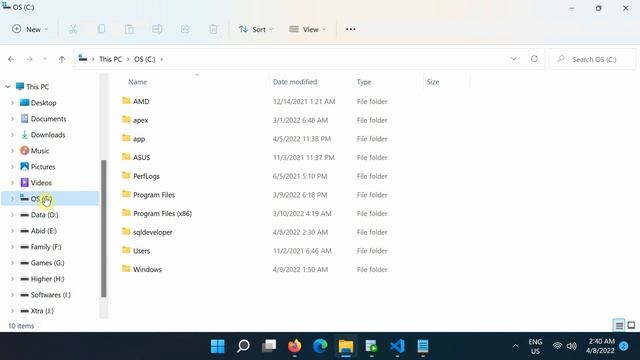
Task: Select the ASUS folder name
Action: (142, 157)
